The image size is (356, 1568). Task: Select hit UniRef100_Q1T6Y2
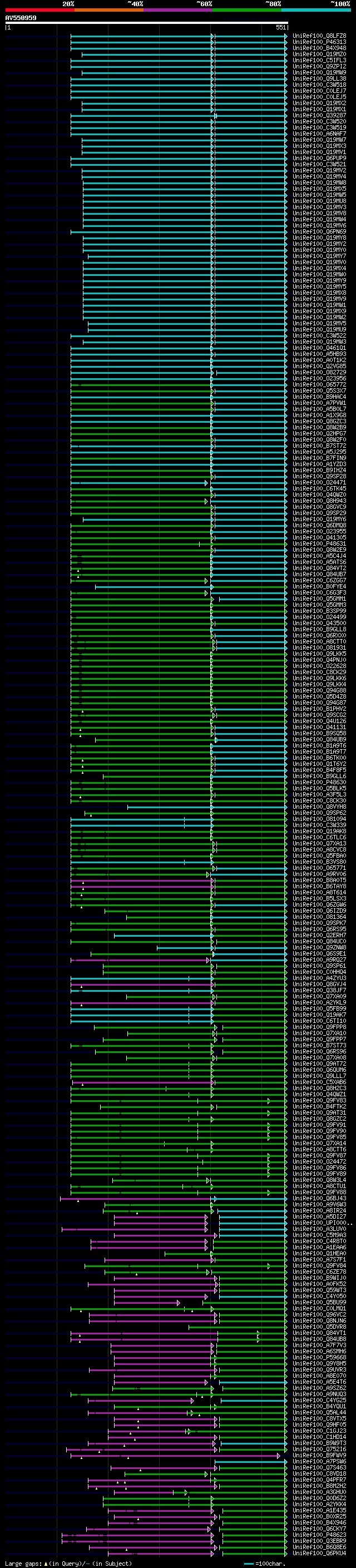pyautogui.click(x=319, y=764)
